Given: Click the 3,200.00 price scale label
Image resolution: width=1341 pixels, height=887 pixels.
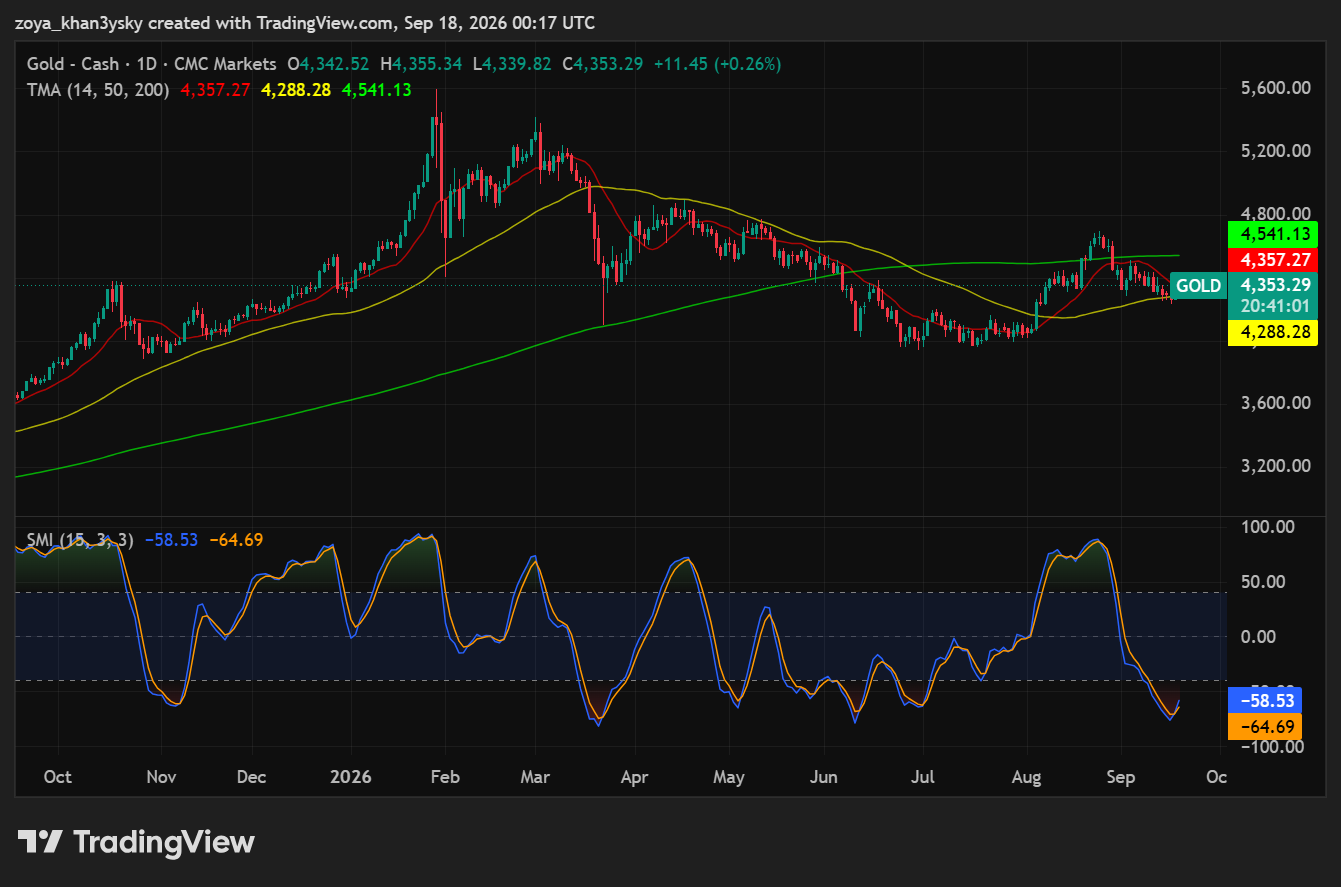Looking at the screenshot, I should (1275, 466).
